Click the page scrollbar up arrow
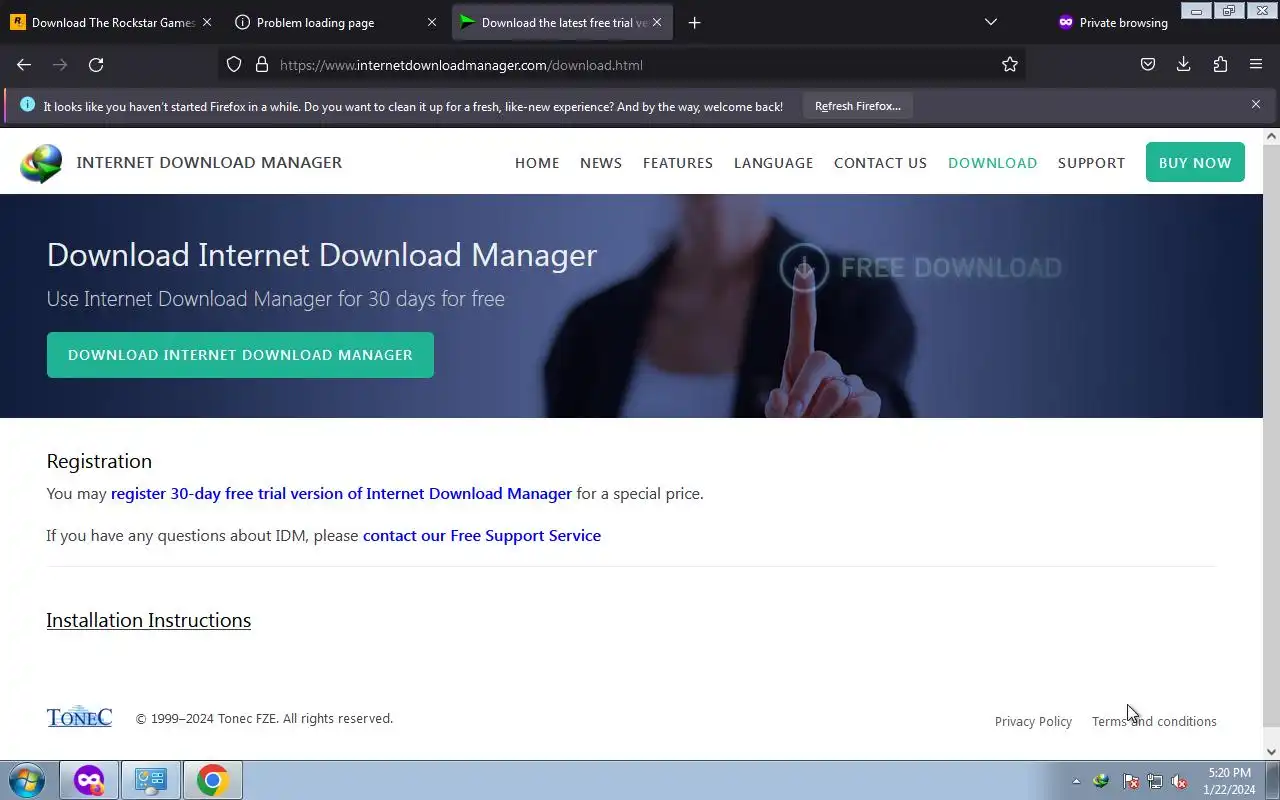This screenshot has height=800, width=1280. point(1272,135)
